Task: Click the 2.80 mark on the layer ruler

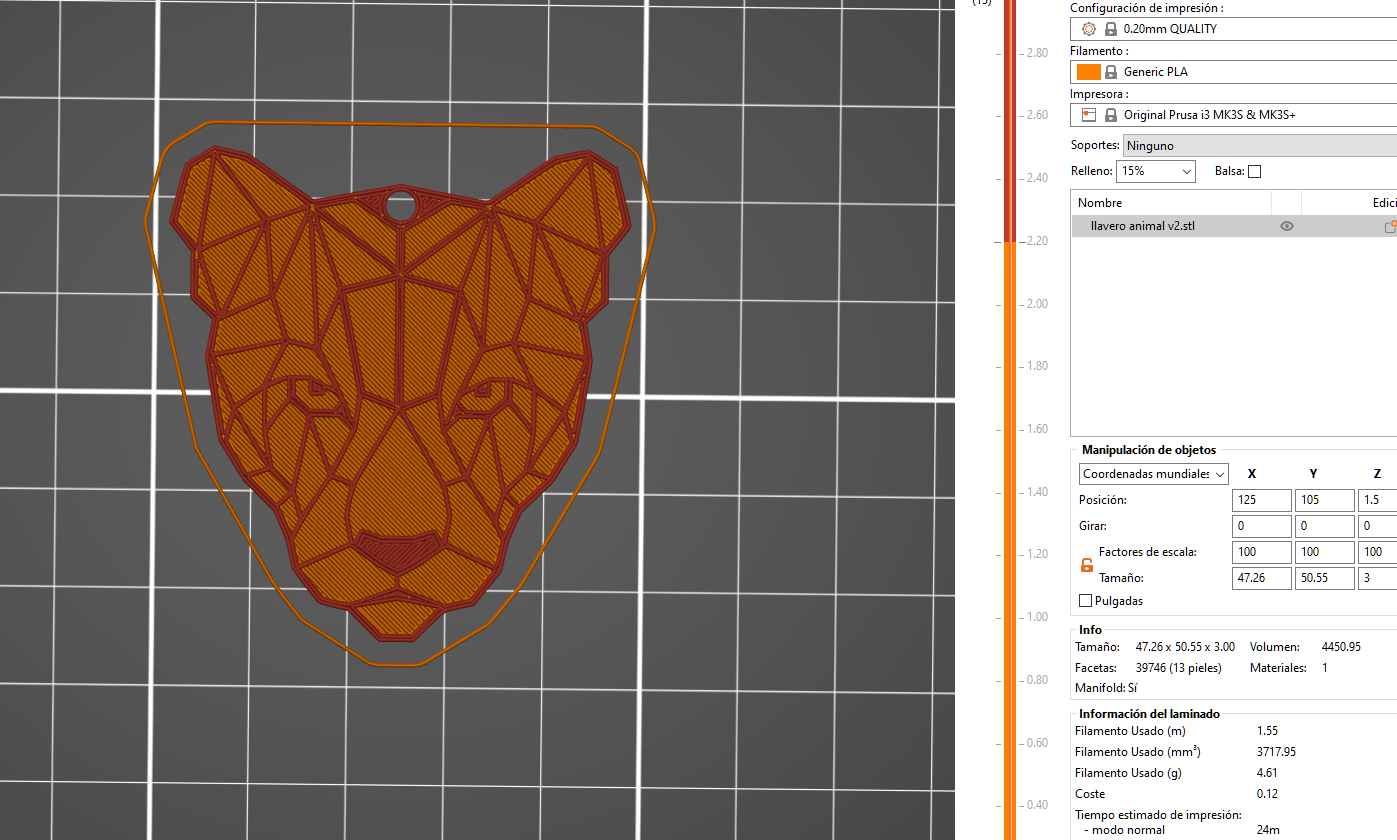Action: 1036,53
